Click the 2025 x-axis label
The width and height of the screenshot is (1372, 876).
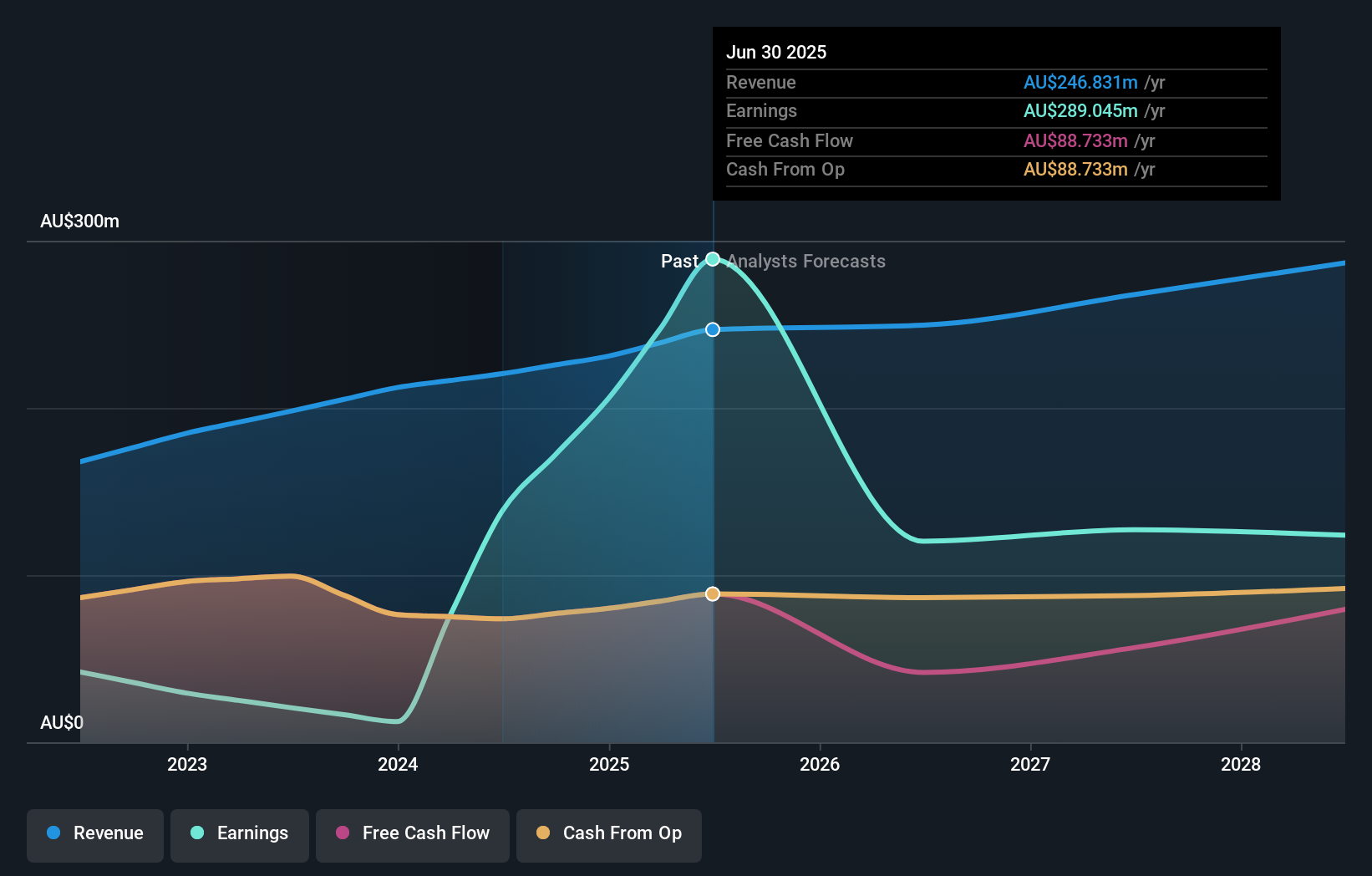point(609,764)
